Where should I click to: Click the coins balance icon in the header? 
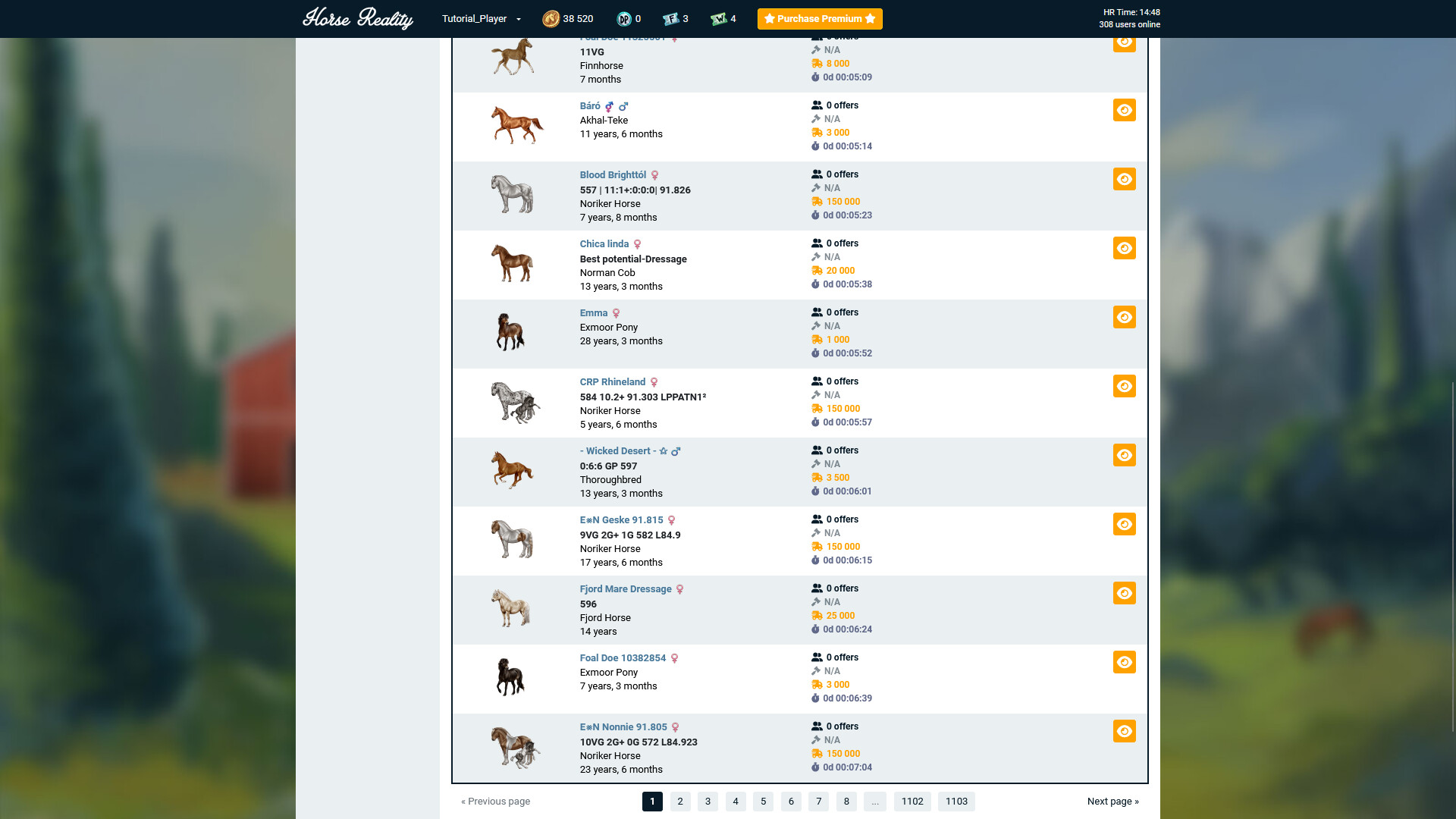[x=551, y=18]
